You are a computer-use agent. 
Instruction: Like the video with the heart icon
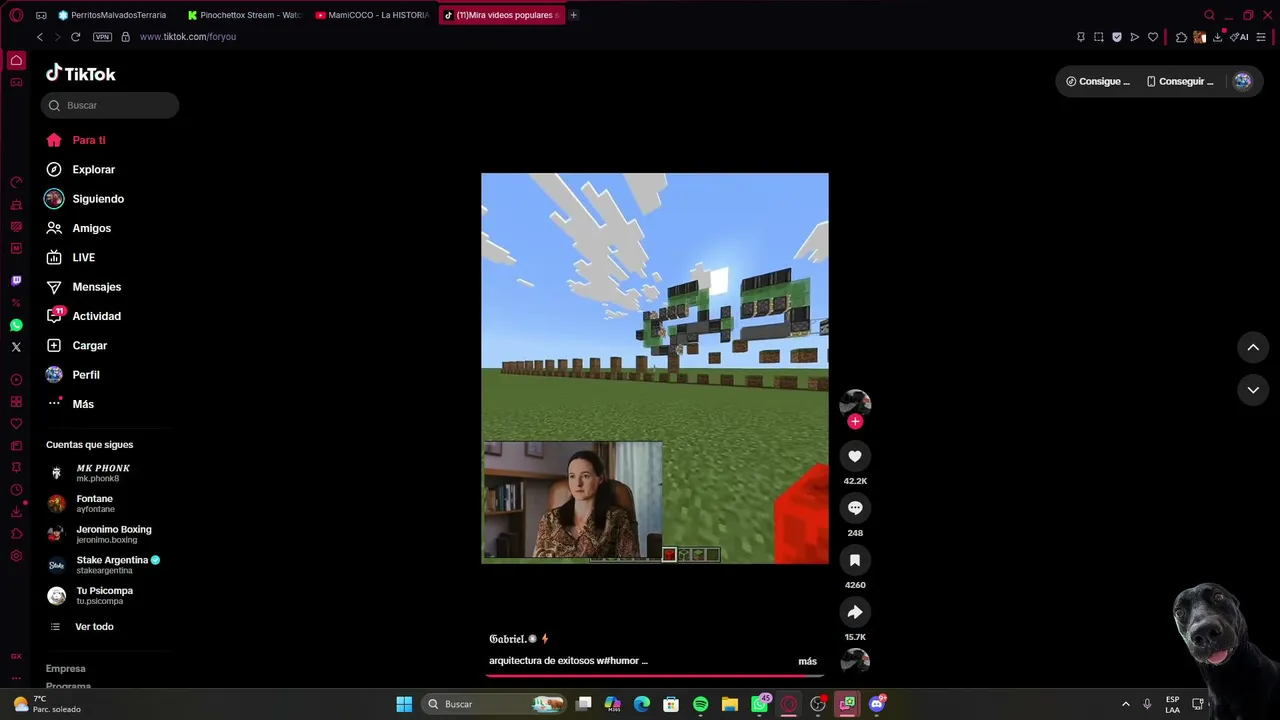pyautogui.click(x=855, y=456)
